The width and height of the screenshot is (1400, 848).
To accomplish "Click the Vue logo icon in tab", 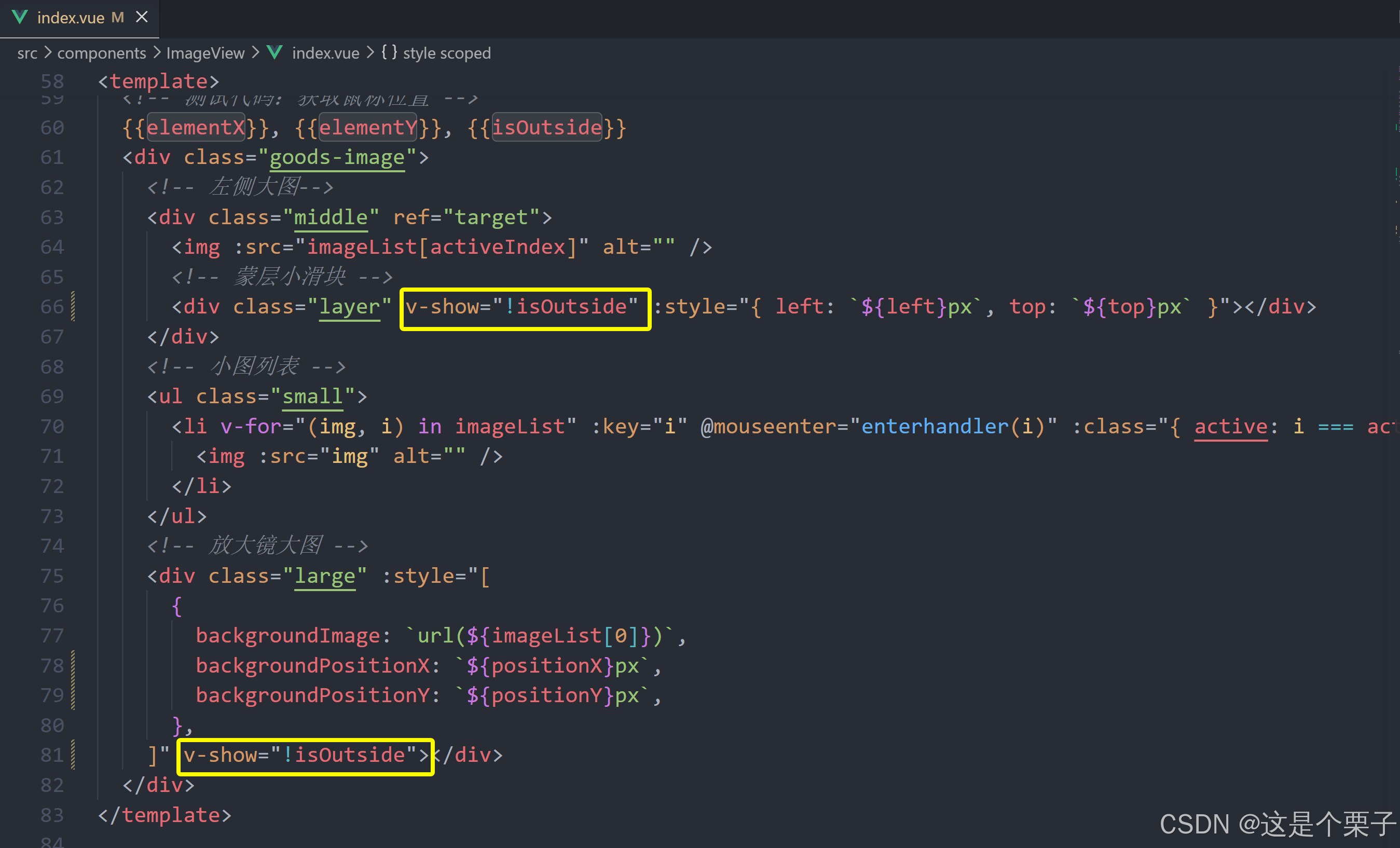I will point(20,18).
